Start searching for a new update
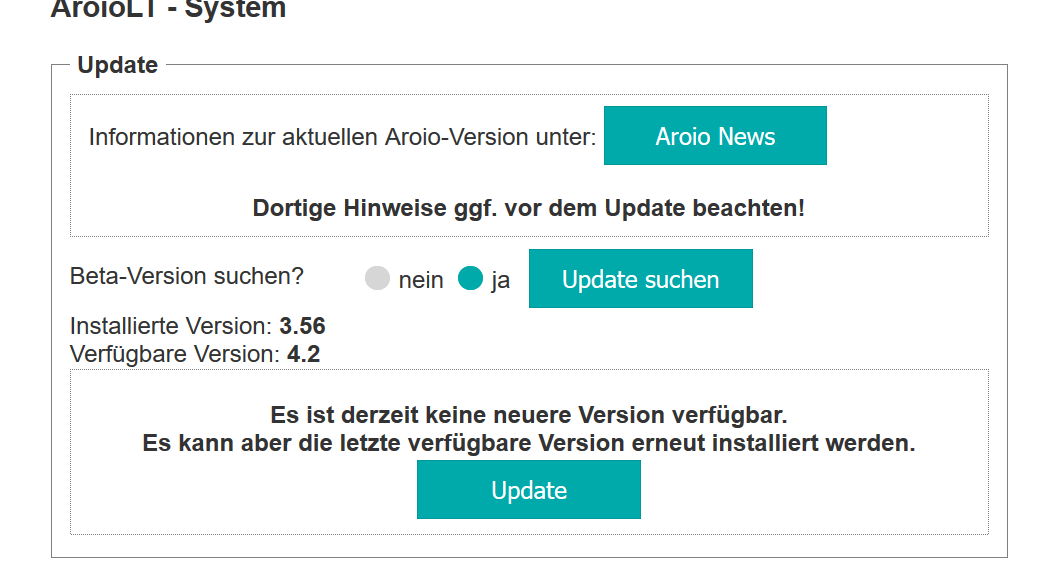This screenshot has width=1054, height=578. pyautogui.click(x=640, y=278)
